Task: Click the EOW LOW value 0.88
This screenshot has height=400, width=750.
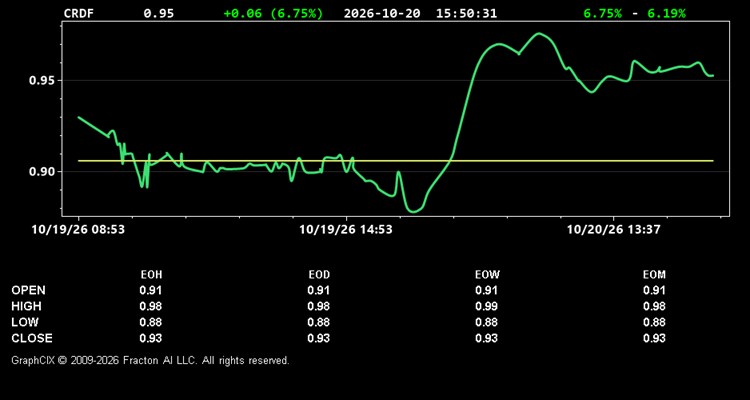Action: click(x=486, y=322)
